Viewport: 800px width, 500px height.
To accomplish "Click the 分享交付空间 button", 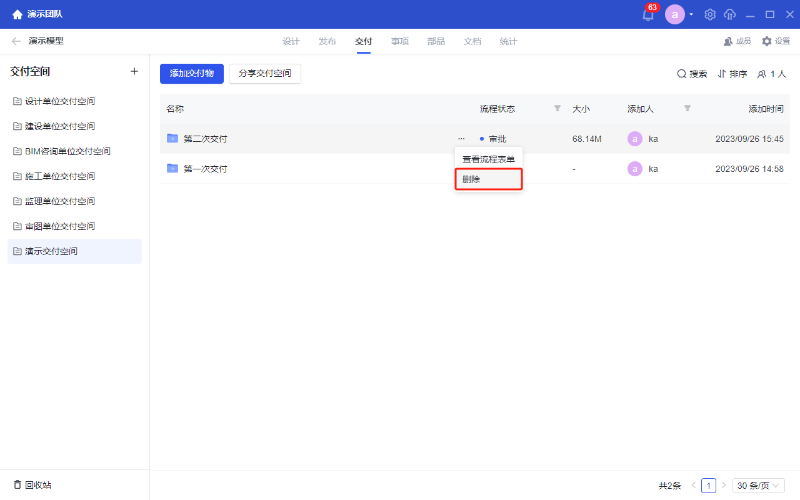I will [x=265, y=74].
